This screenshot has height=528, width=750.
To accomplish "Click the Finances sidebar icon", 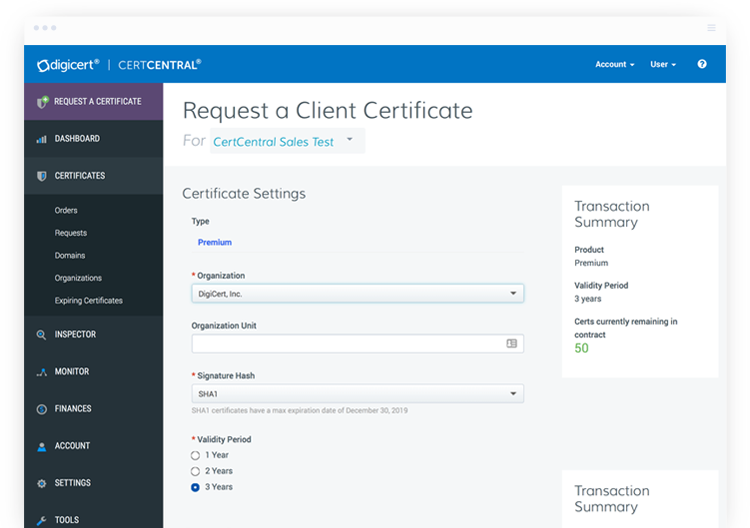I will point(42,409).
